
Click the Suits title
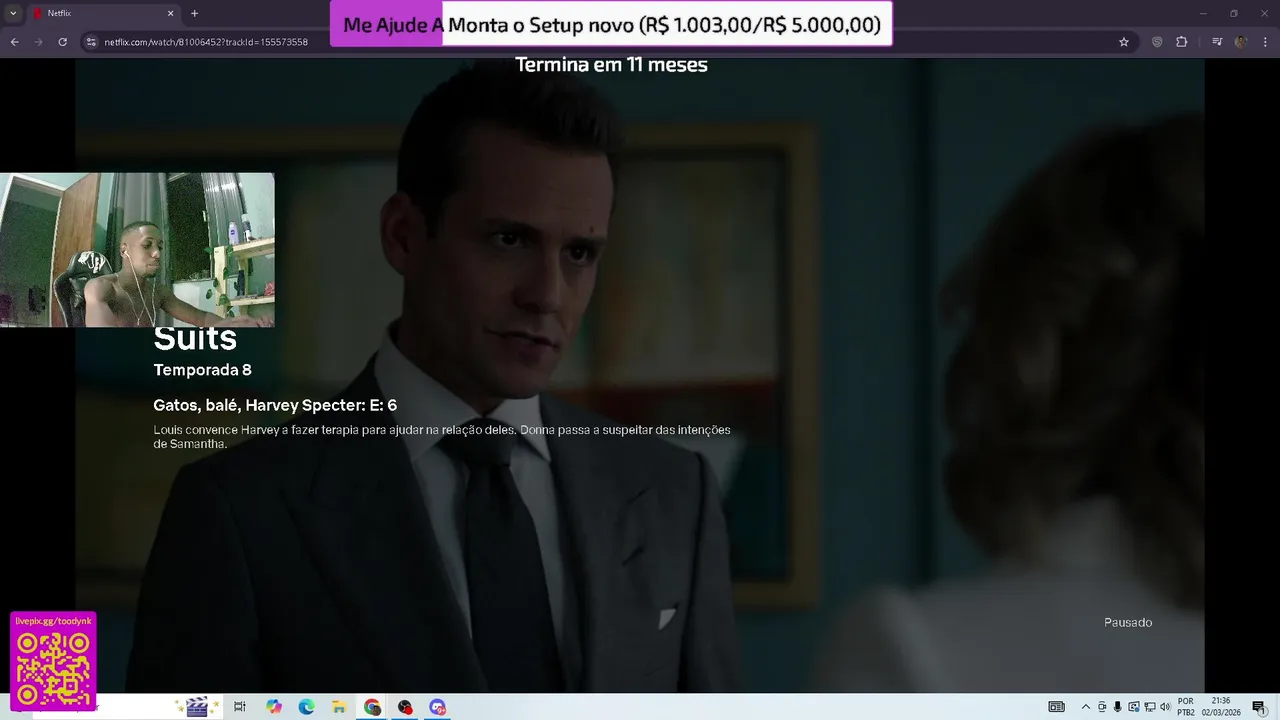[x=195, y=339]
